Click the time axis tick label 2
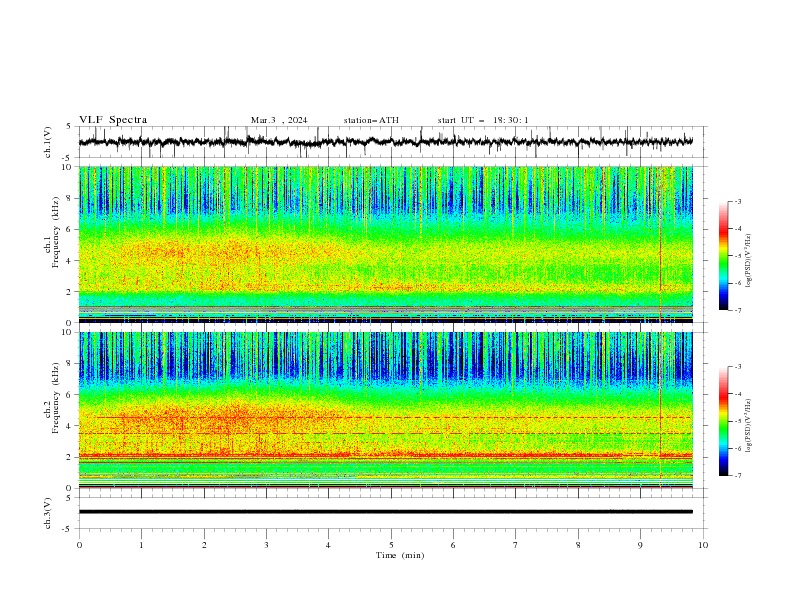This screenshot has height=612, width=792. [204, 545]
